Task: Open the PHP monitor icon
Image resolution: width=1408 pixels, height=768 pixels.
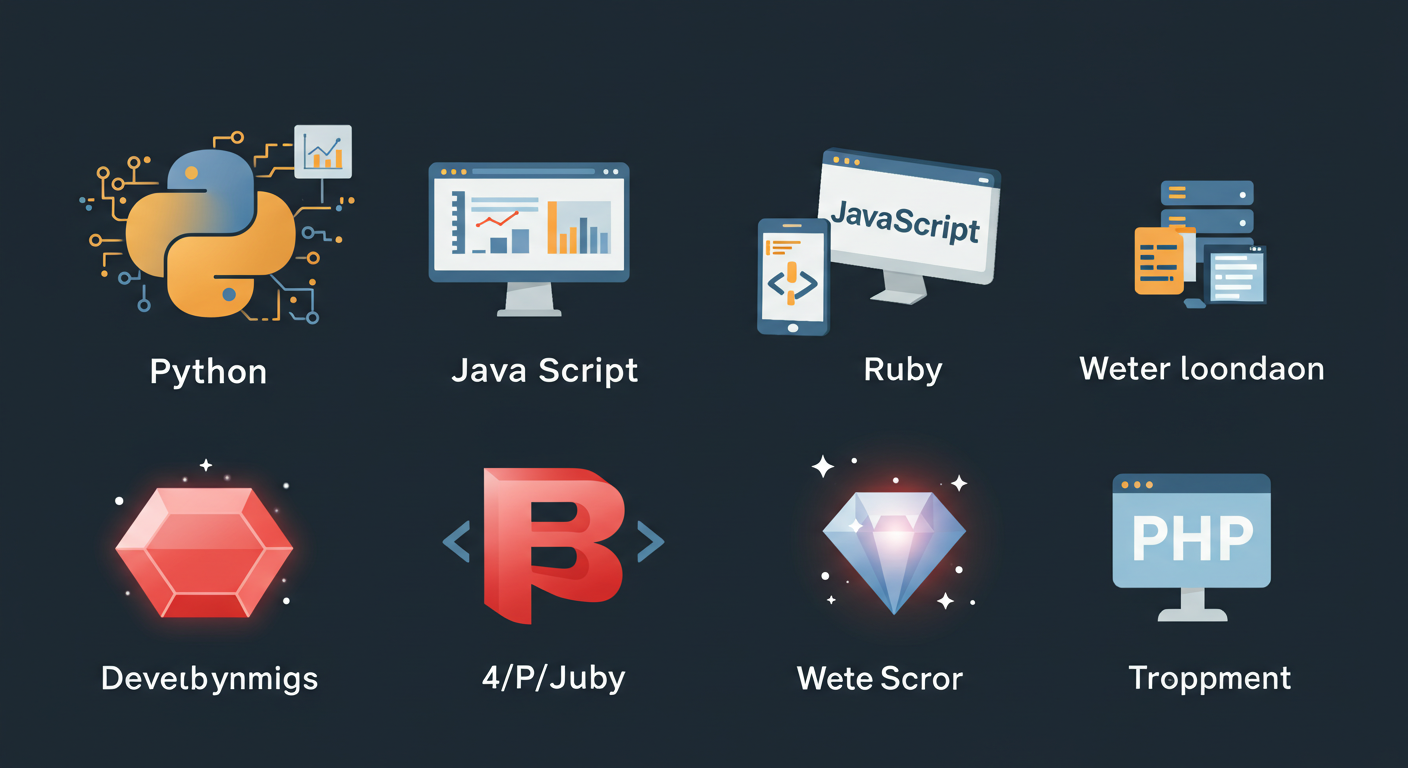Action: coord(1191,548)
